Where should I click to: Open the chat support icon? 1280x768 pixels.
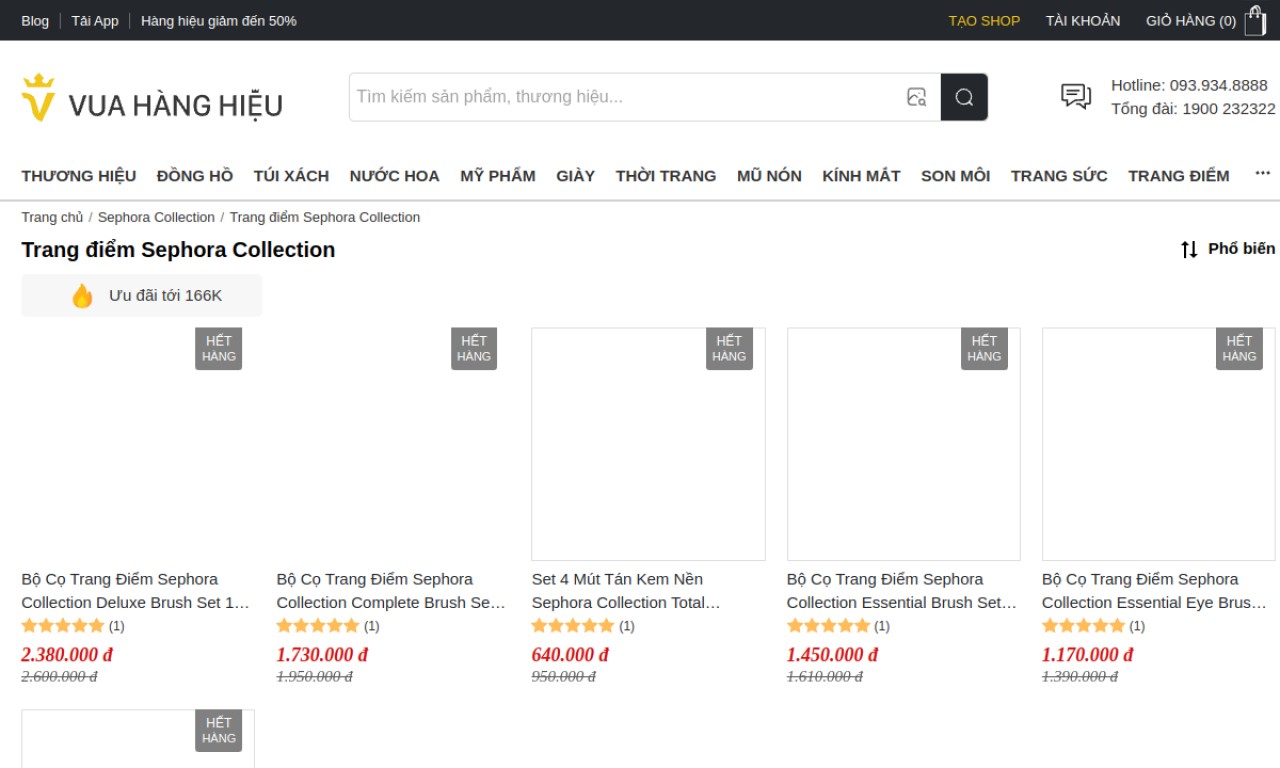[x=1076, y=96]
